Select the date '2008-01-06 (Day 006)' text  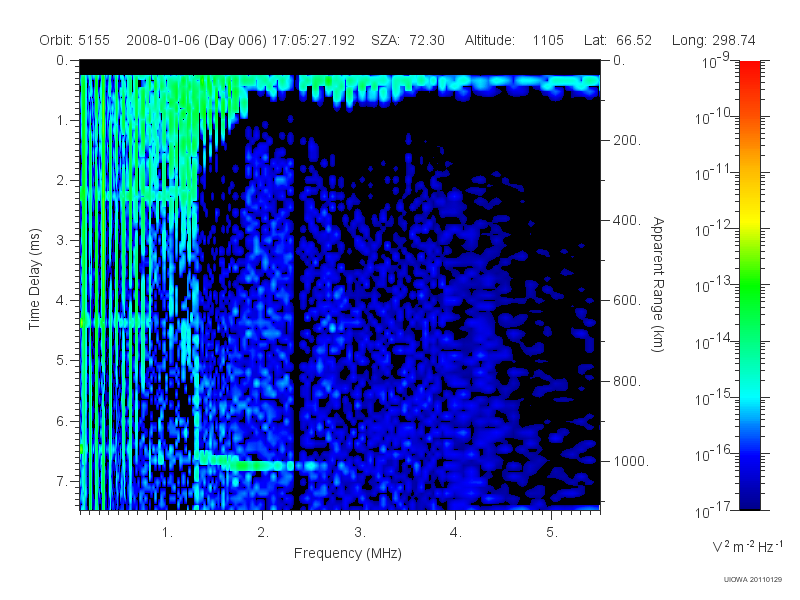tap(196, 40)
